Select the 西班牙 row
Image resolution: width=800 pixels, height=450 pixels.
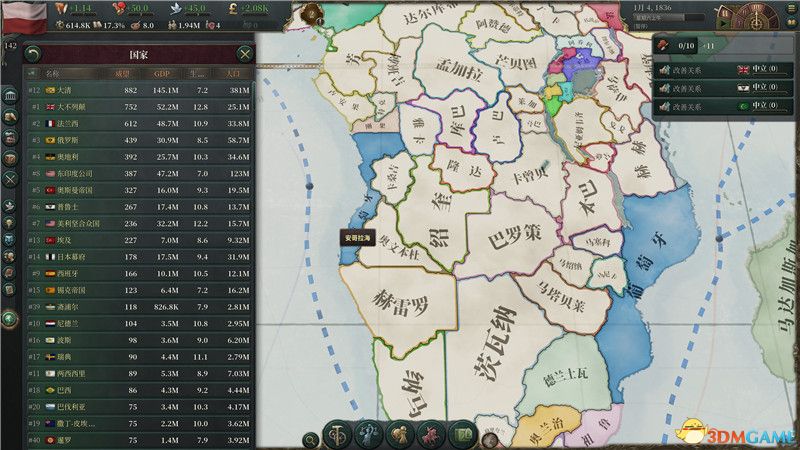[x=139, y=273]
